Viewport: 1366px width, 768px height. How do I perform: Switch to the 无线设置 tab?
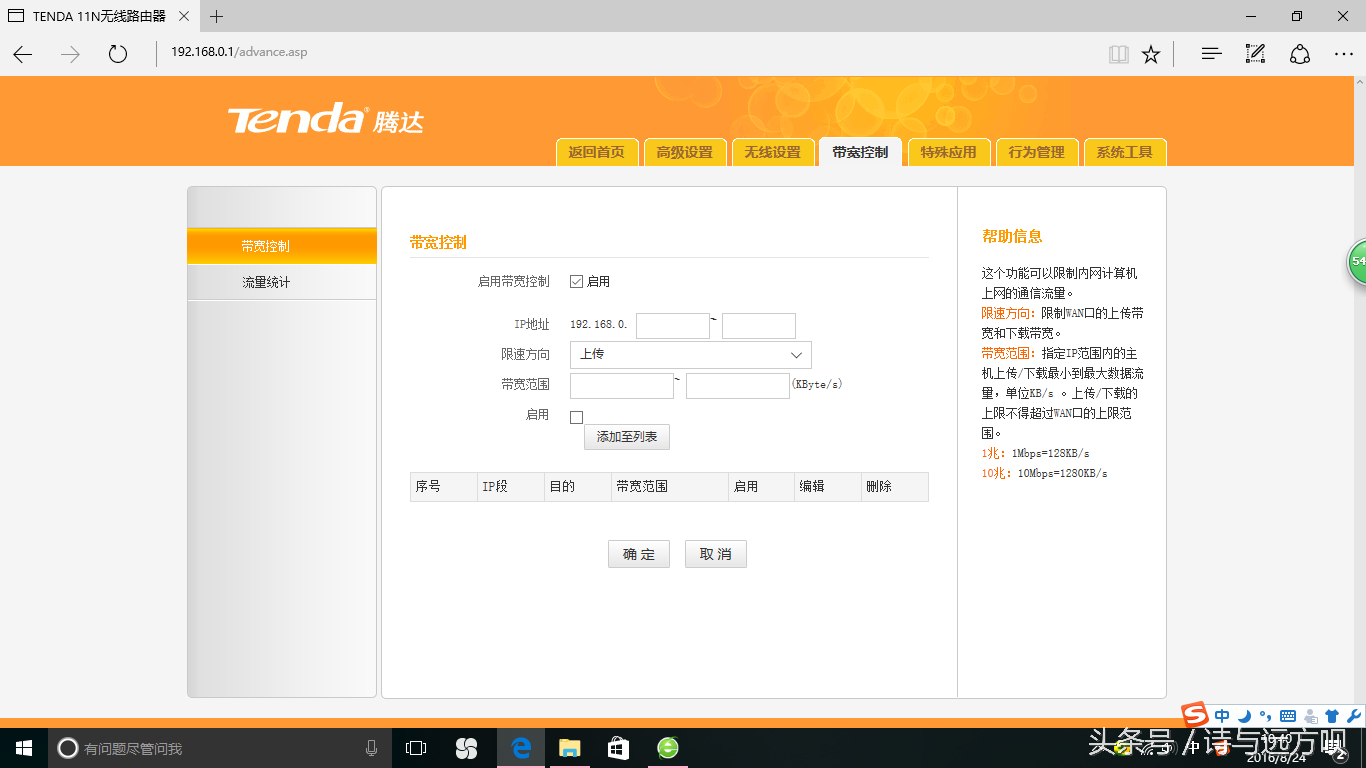[772, 152]
